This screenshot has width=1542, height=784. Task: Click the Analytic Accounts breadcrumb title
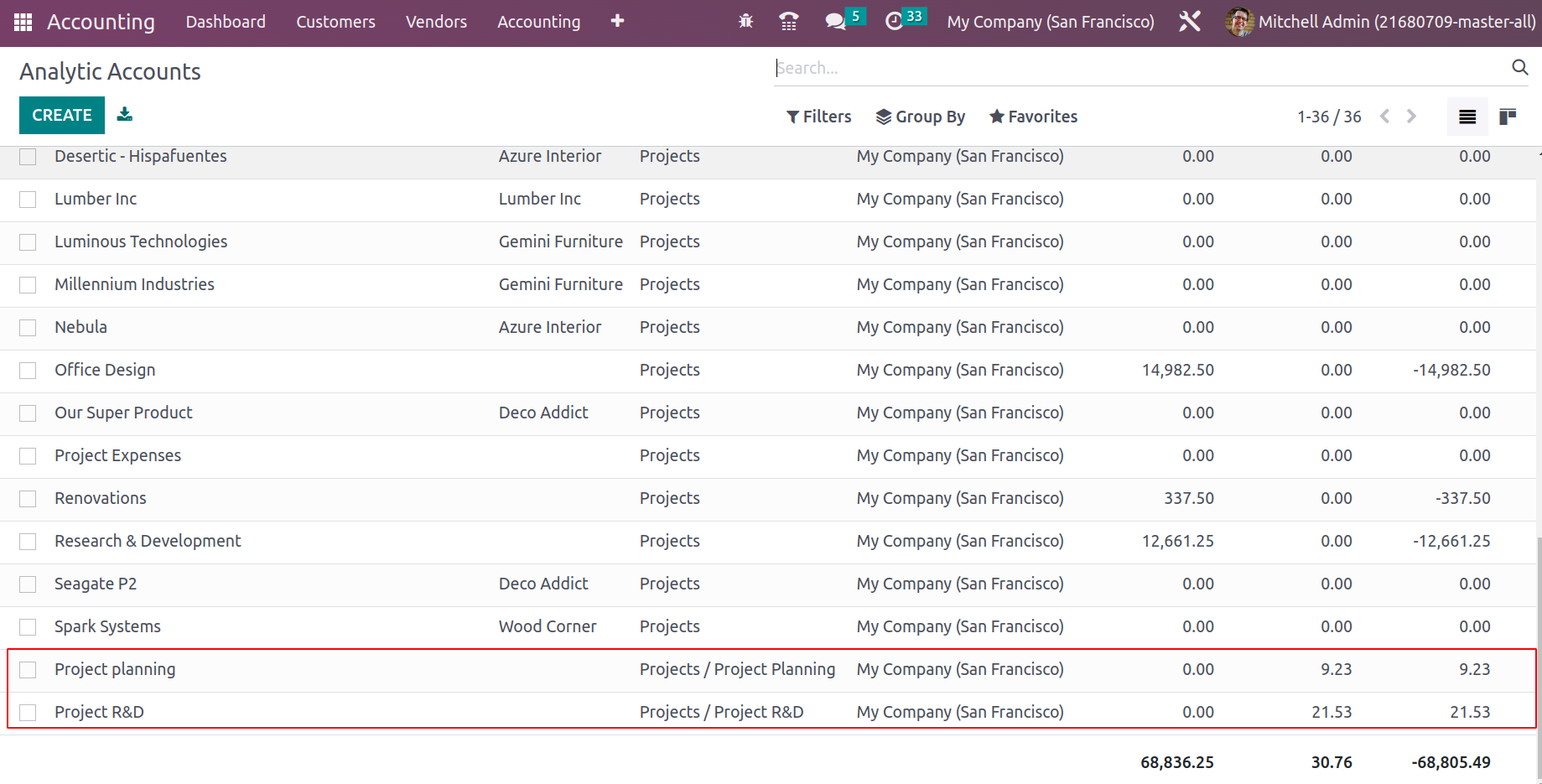pyautogui.click(x=110, y=72)
